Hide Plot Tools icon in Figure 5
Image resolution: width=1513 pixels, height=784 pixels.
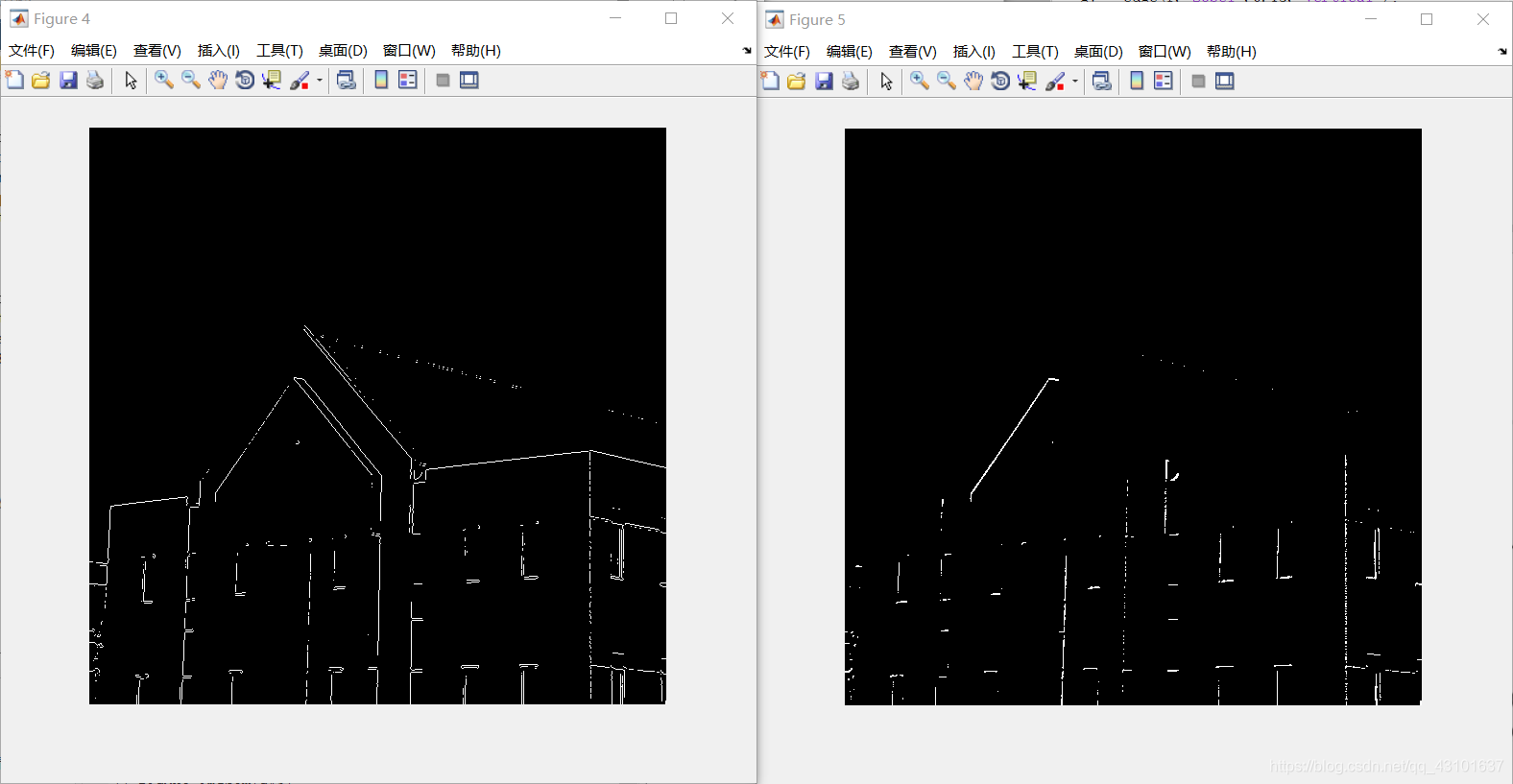tap(1198, 81)
